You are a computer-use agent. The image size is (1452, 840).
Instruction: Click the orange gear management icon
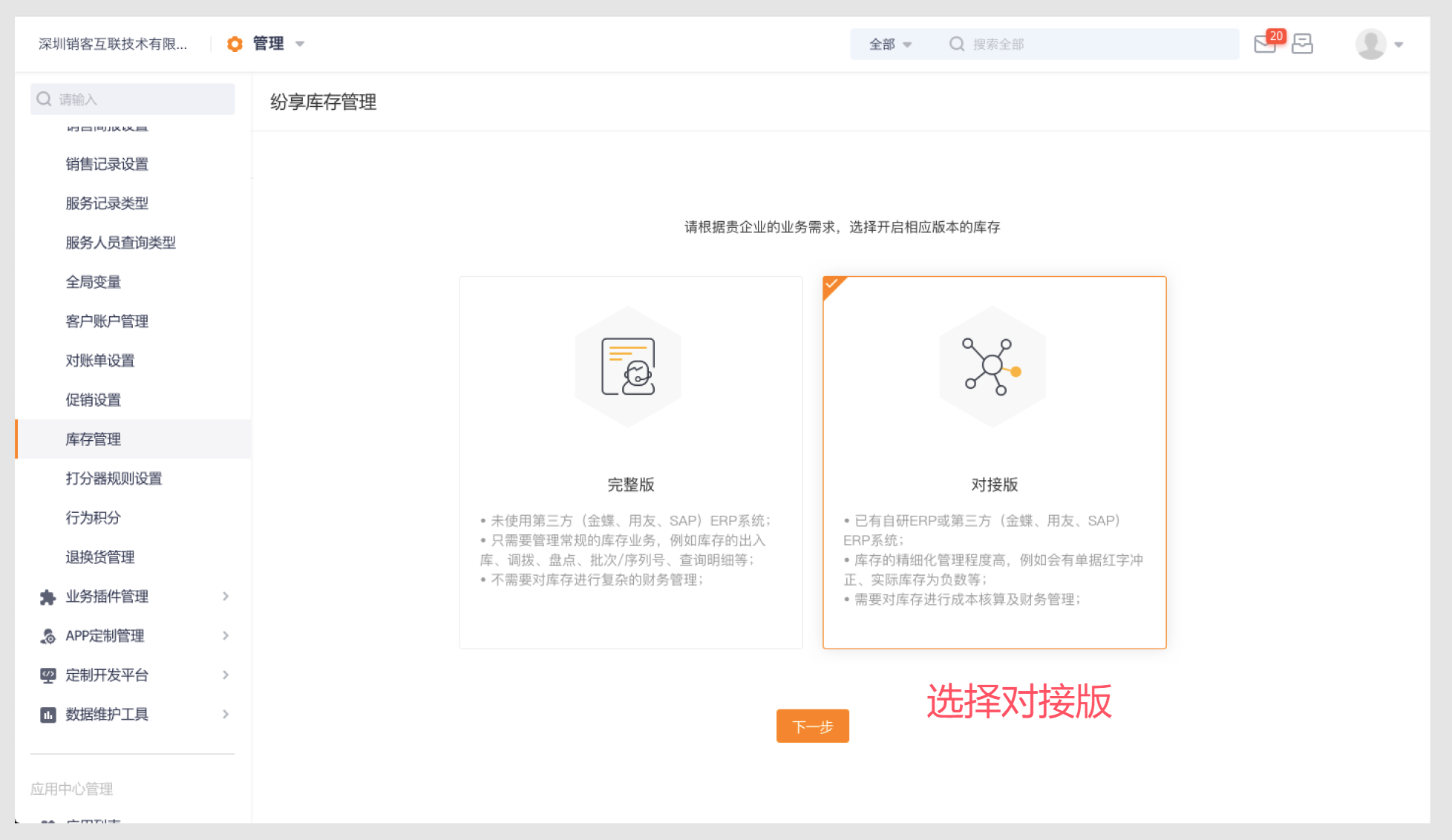tap(235, 44)
